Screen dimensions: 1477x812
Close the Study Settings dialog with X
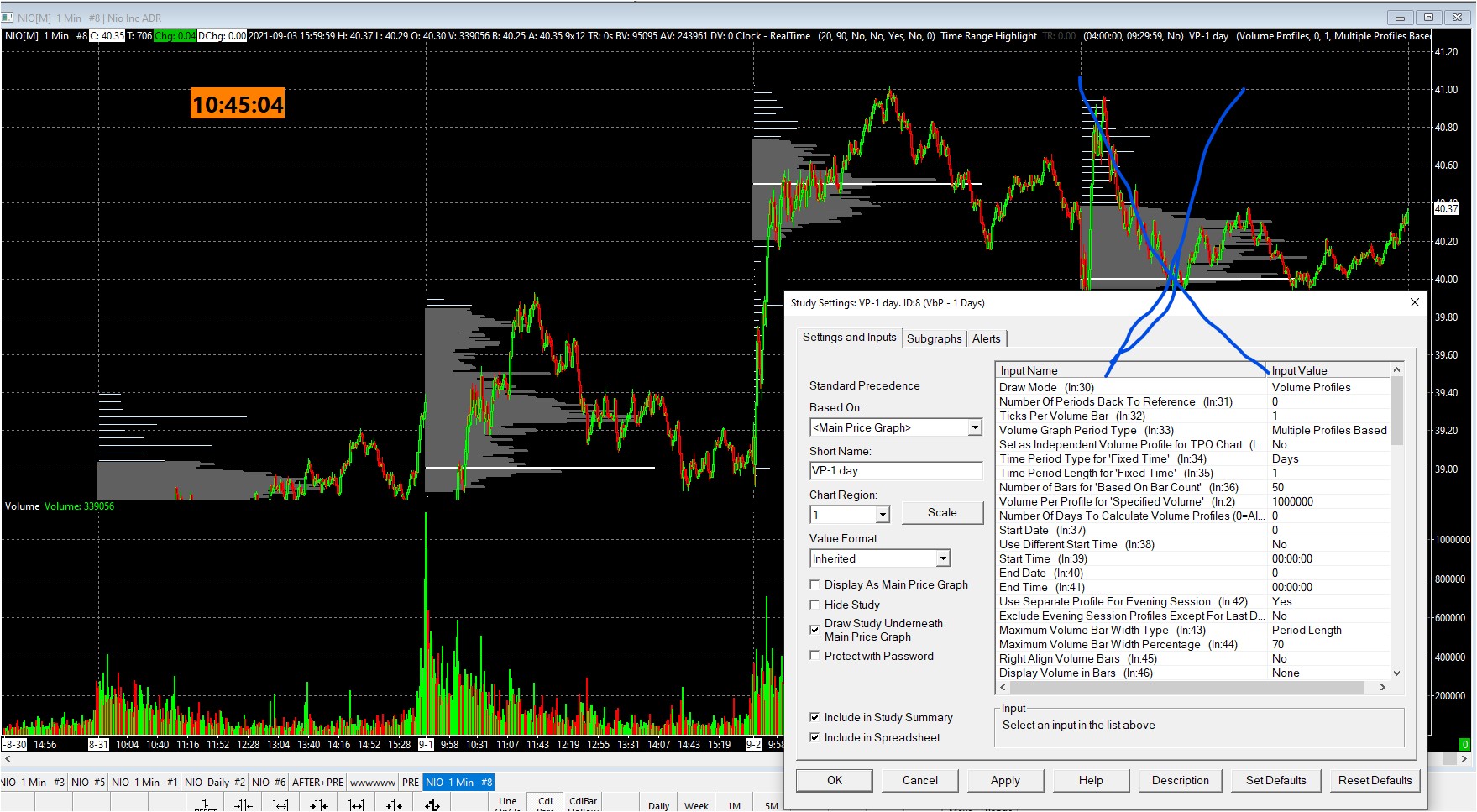(1415, 302)
